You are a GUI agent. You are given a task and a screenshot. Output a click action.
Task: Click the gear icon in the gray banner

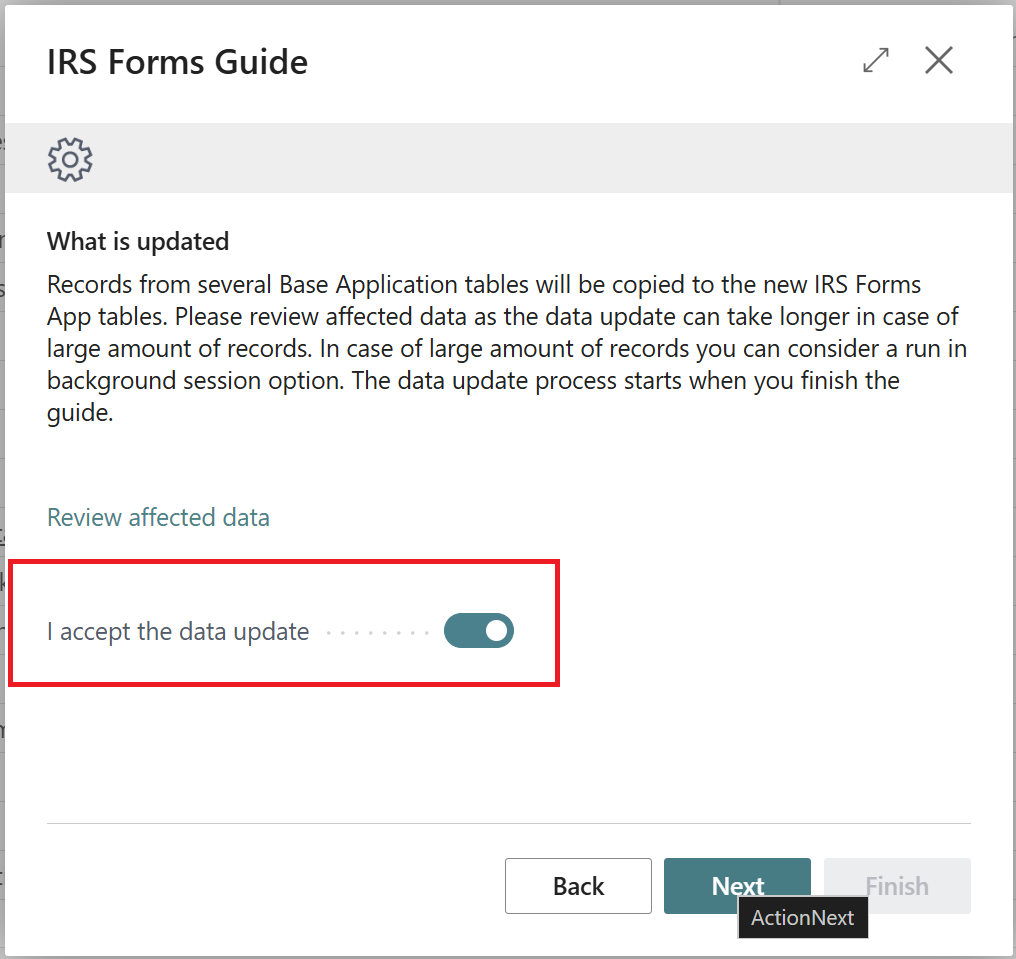coord(70,159)
